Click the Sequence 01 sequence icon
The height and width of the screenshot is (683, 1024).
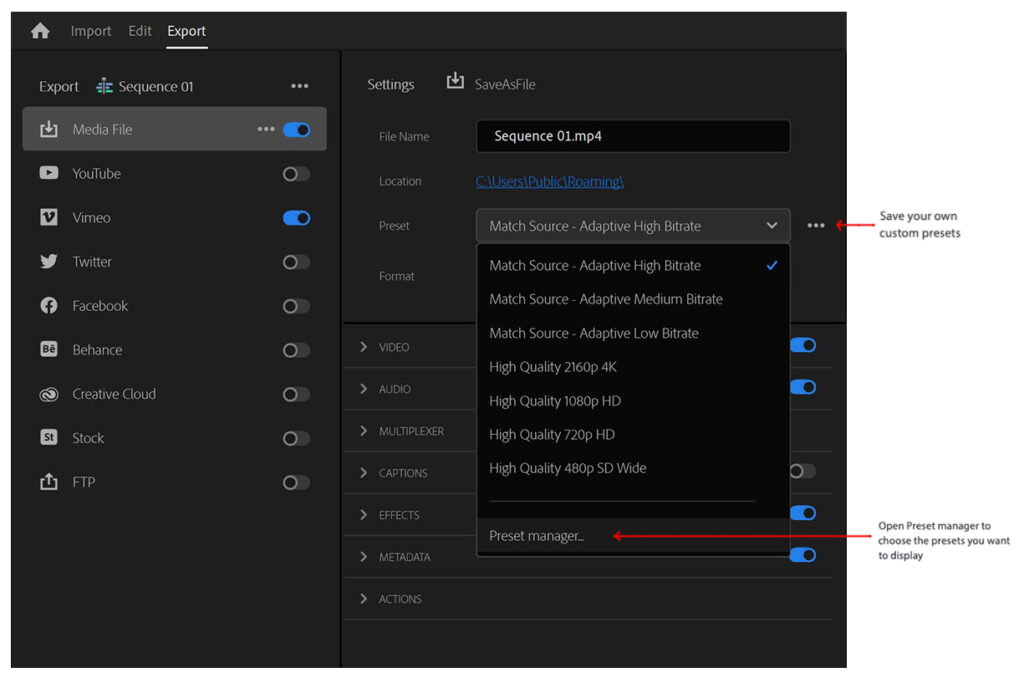click(104, 86)
